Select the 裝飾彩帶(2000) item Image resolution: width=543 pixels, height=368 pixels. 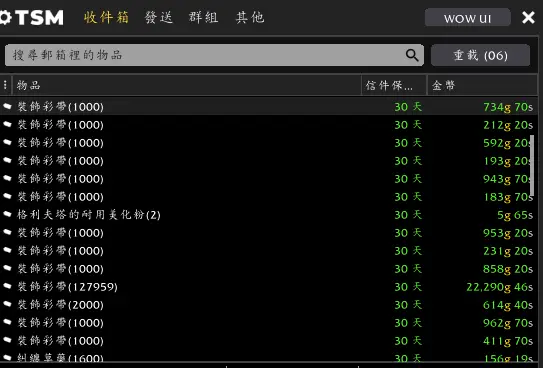[x=61, y=305]
